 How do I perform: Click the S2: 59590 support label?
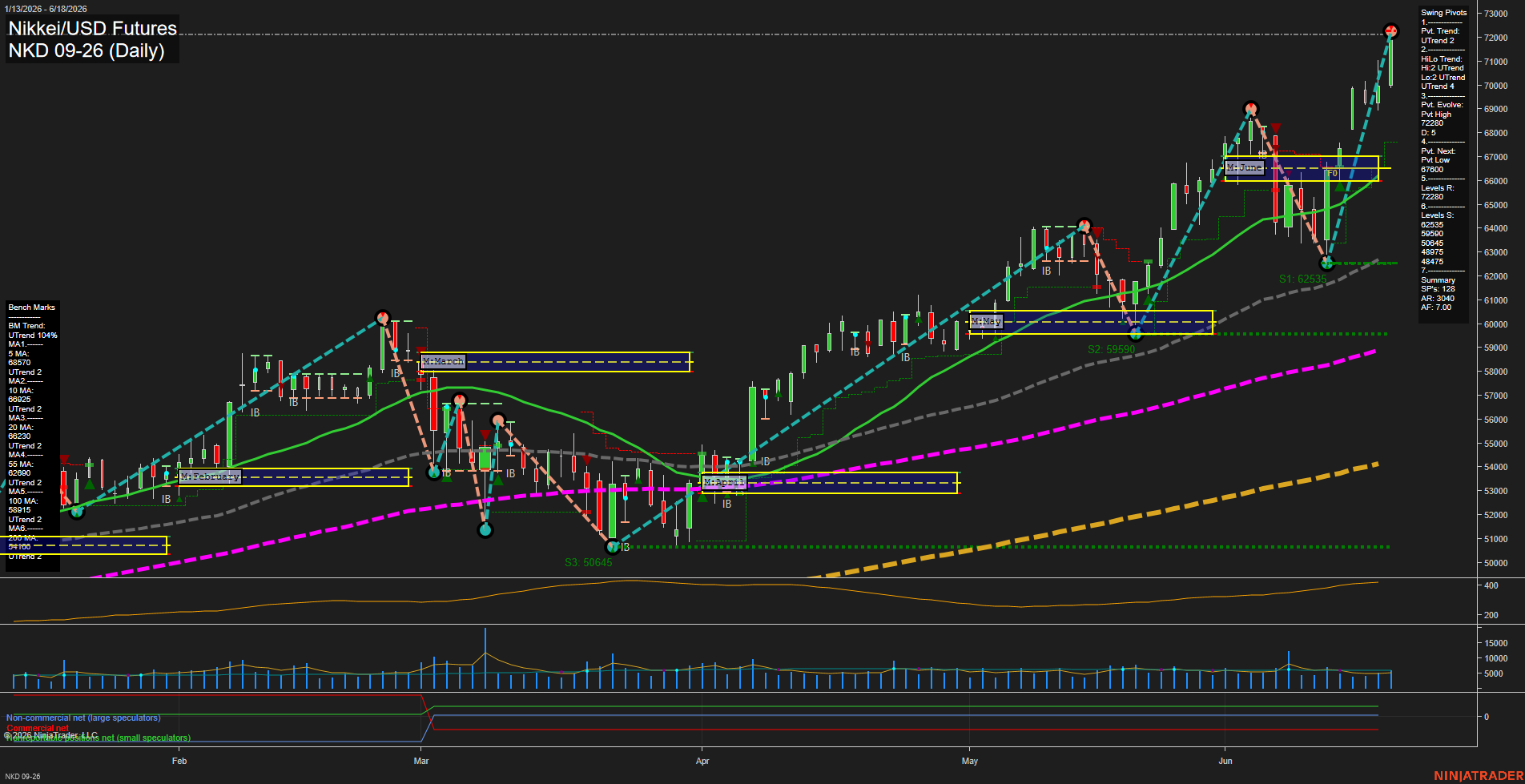[x=1111, y=350]
